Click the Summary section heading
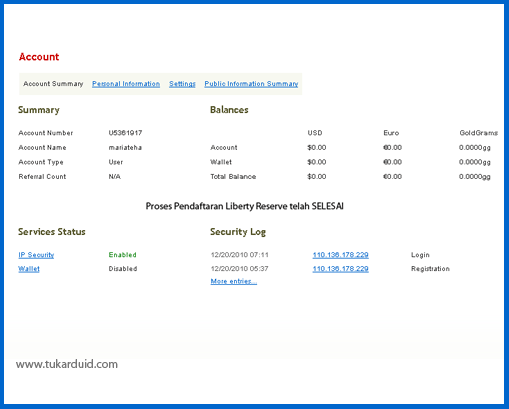Screen dimensions: 509x409 (x=39, y=110)
